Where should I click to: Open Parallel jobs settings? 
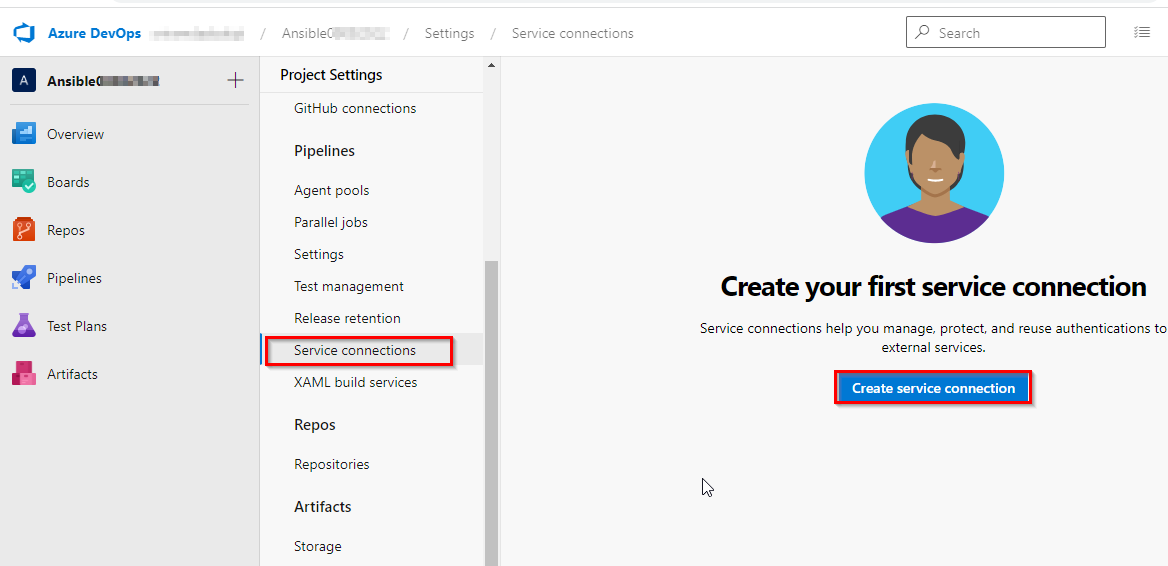pos(331,222)
